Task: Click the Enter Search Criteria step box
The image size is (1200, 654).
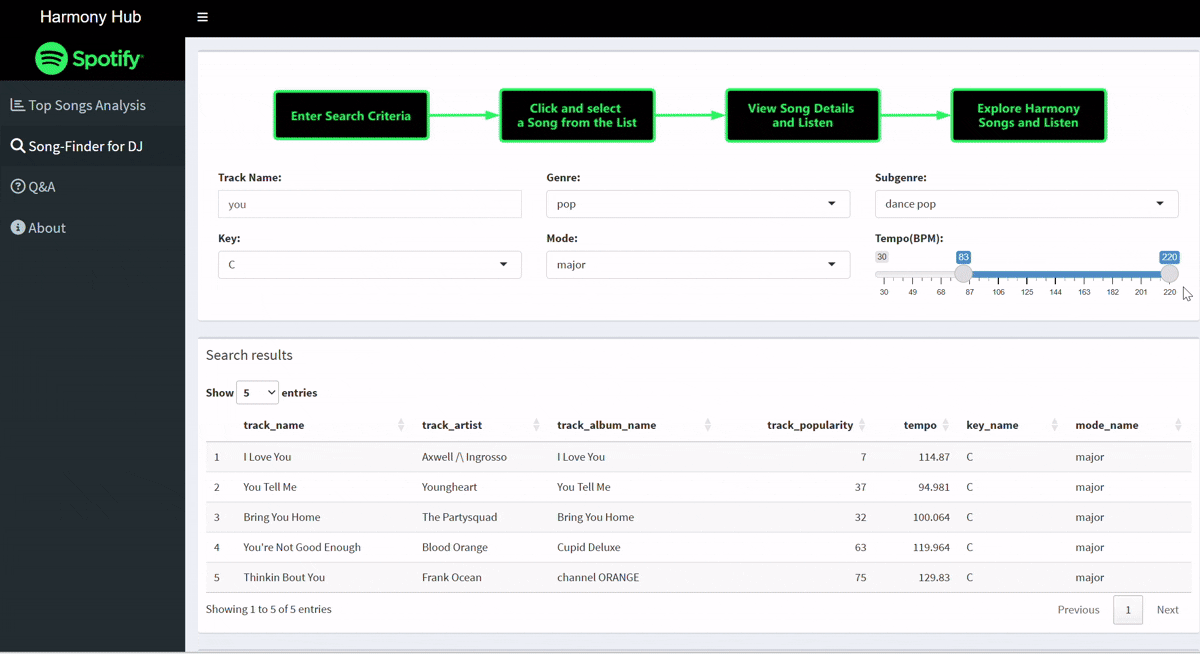Action: pos(351,116)
